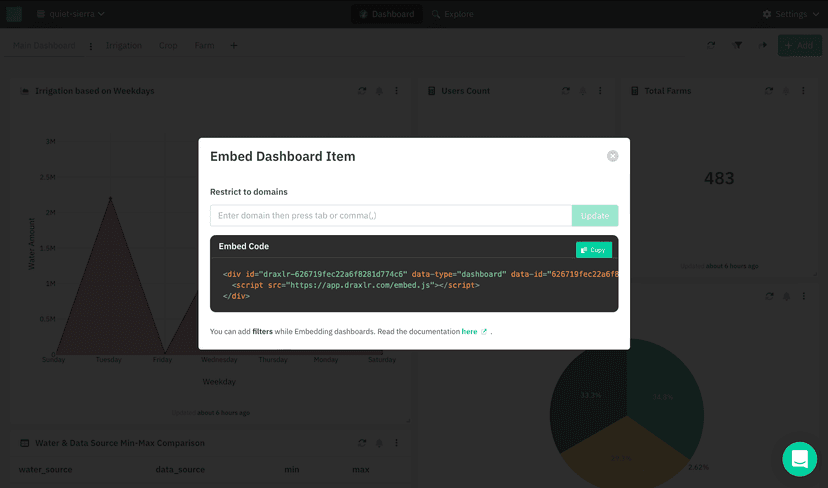Open more options on Water & Data Source table
Viewport: 828px width, 488px height.
[x=397, y=443]
